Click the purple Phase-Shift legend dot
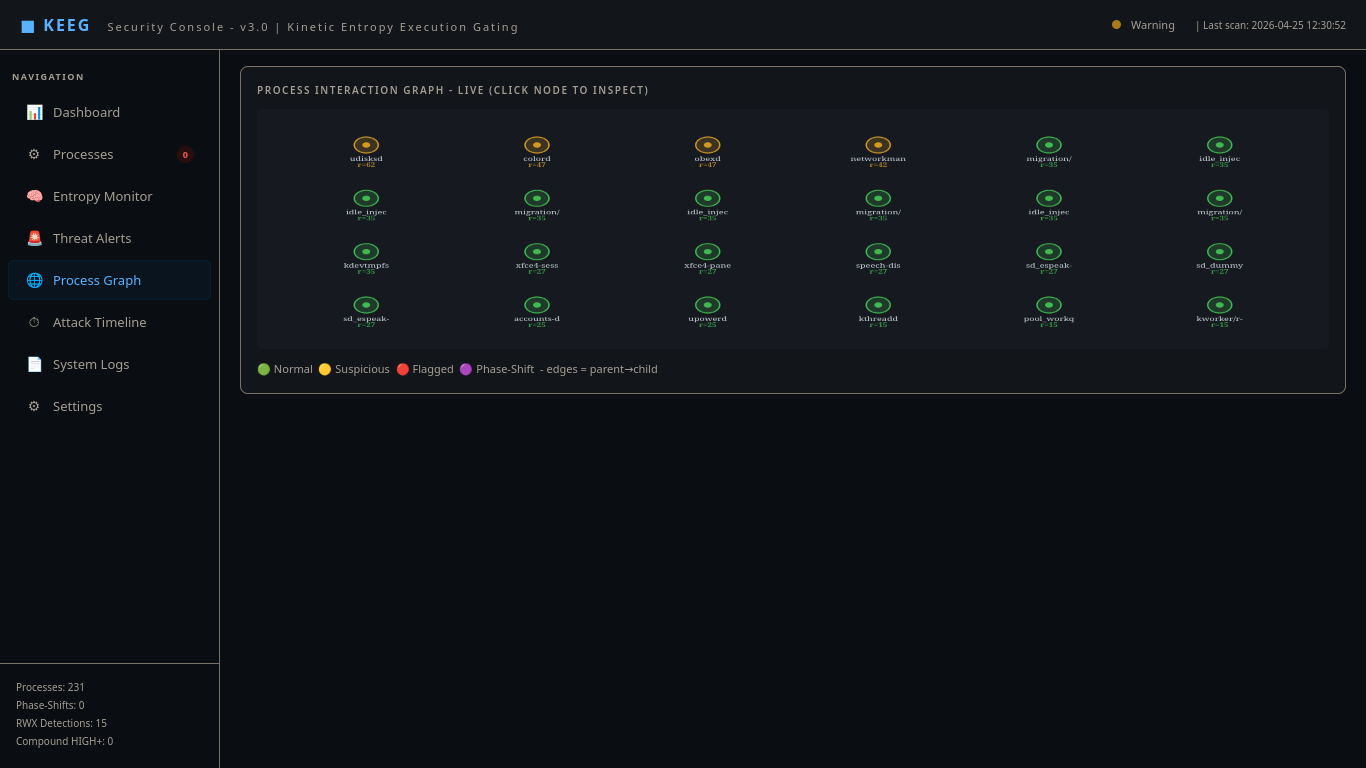The image size is (1366, 768). (x=466, y=369)
